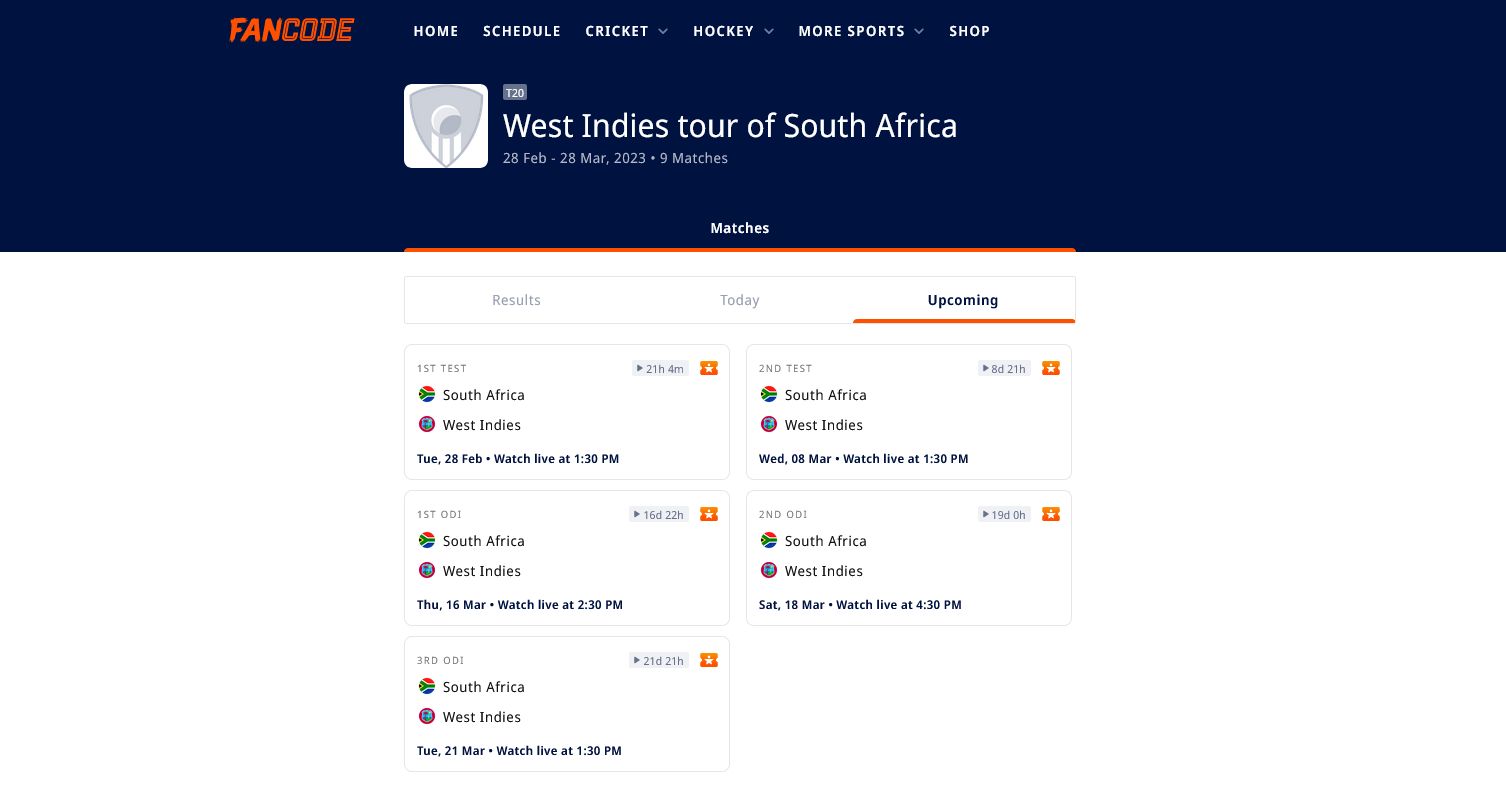Switch to the Today tab
Viewport: 1506px width, 786px height.
(x=740, y=300)
